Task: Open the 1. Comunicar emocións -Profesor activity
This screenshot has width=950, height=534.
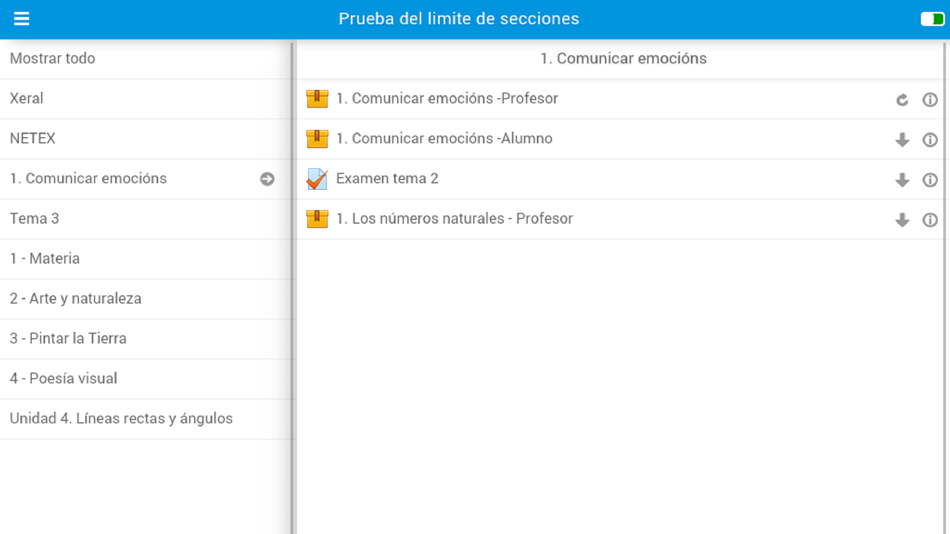Action: pos(447,98)
